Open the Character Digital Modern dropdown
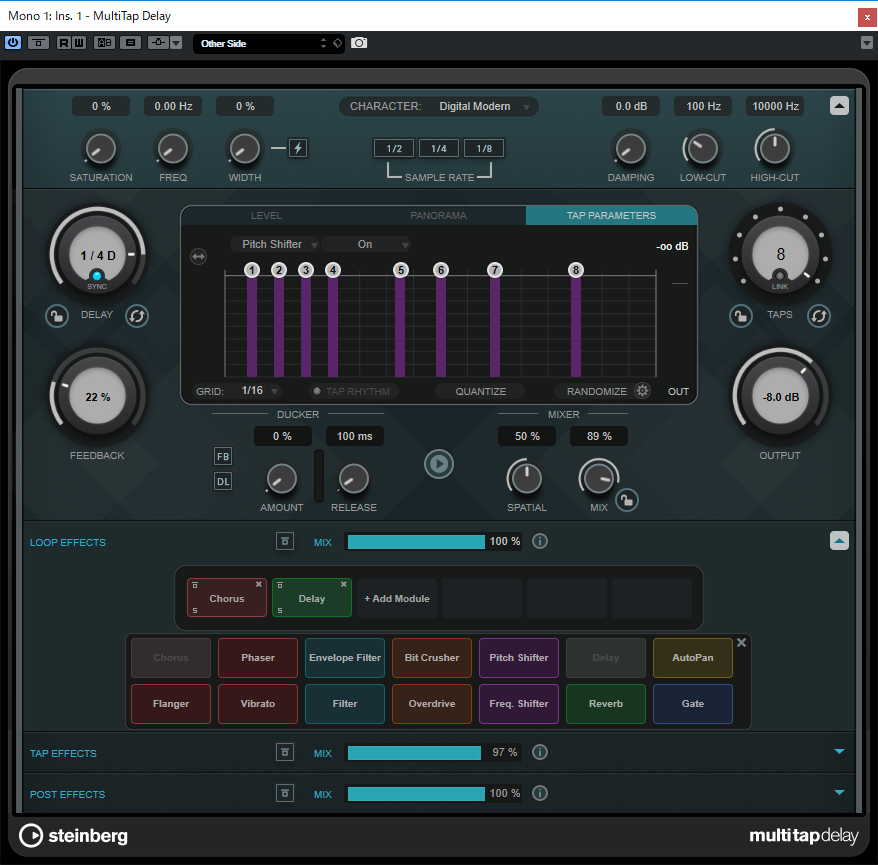Screen dimensions: 878x865 pos(439,106)
